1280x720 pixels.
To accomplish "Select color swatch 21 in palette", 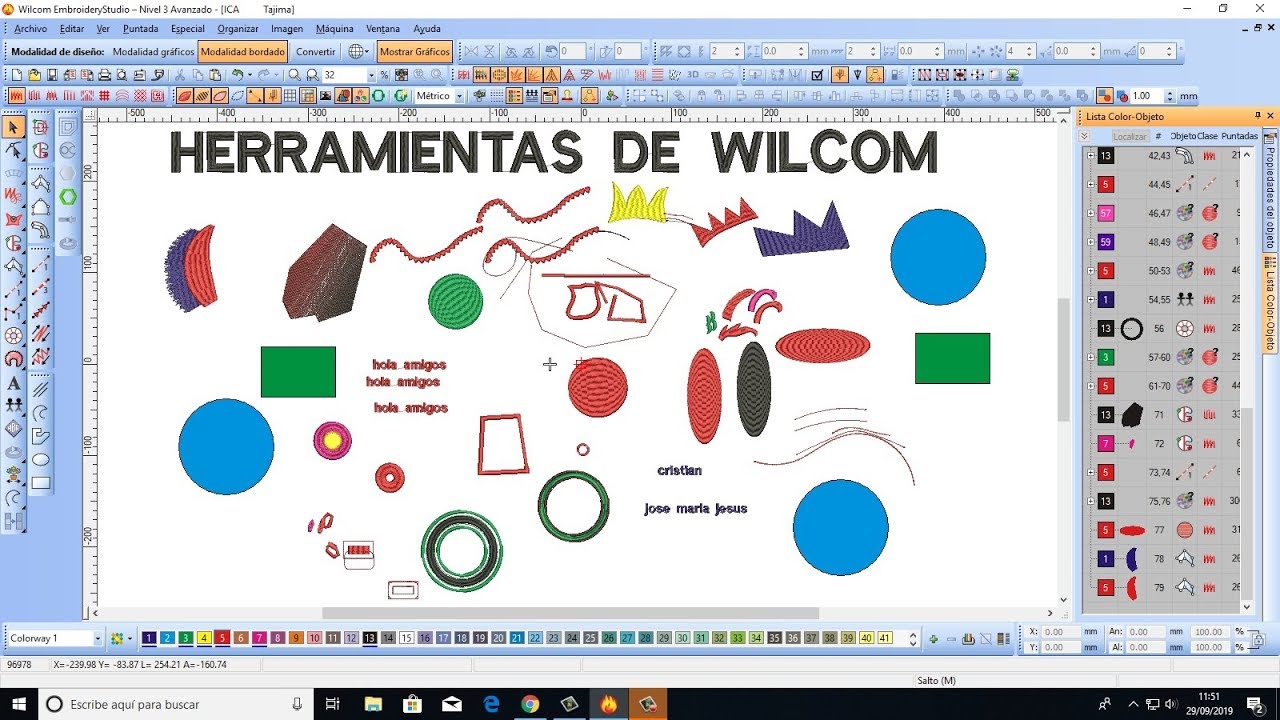I will 516,638.
